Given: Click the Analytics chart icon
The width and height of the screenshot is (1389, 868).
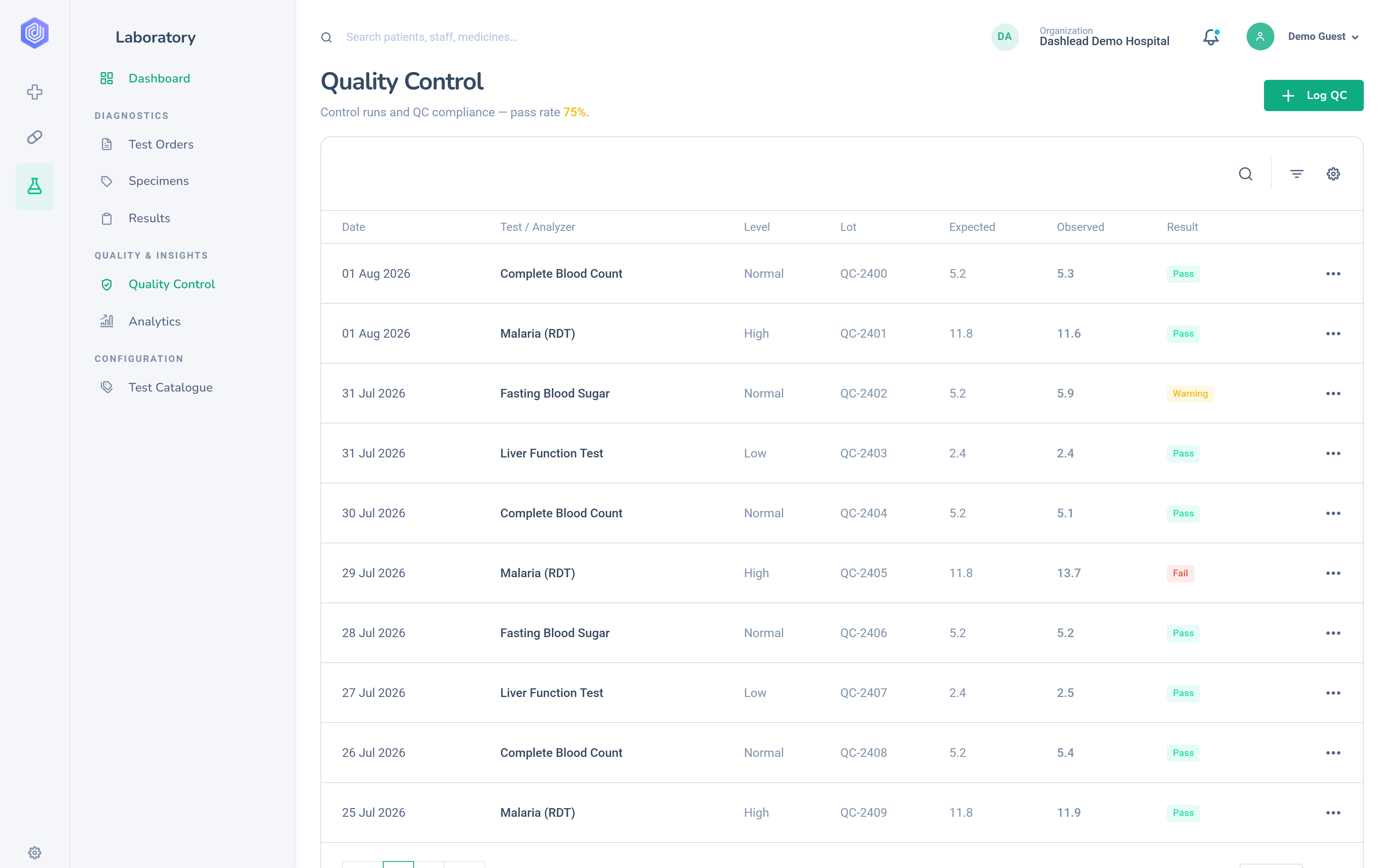Looking at the screenshot, I should point(107,321).
